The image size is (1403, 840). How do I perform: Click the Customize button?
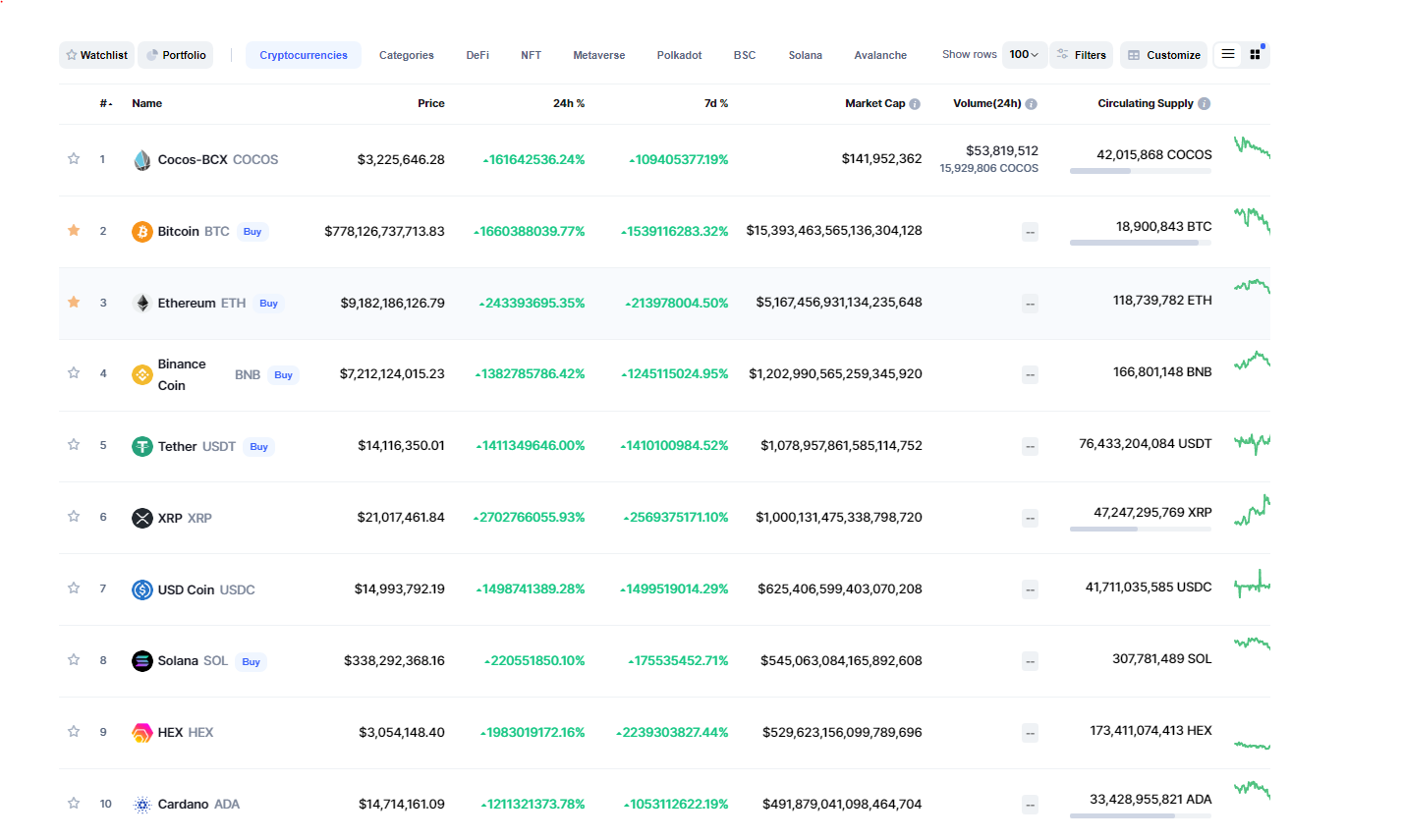[1163, 55]
